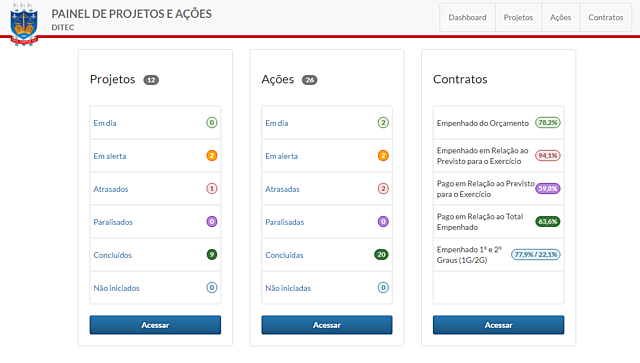Screen dimensions: 640x363
Task: Click Painel de Projetos e Ações title
Action: 131,14
